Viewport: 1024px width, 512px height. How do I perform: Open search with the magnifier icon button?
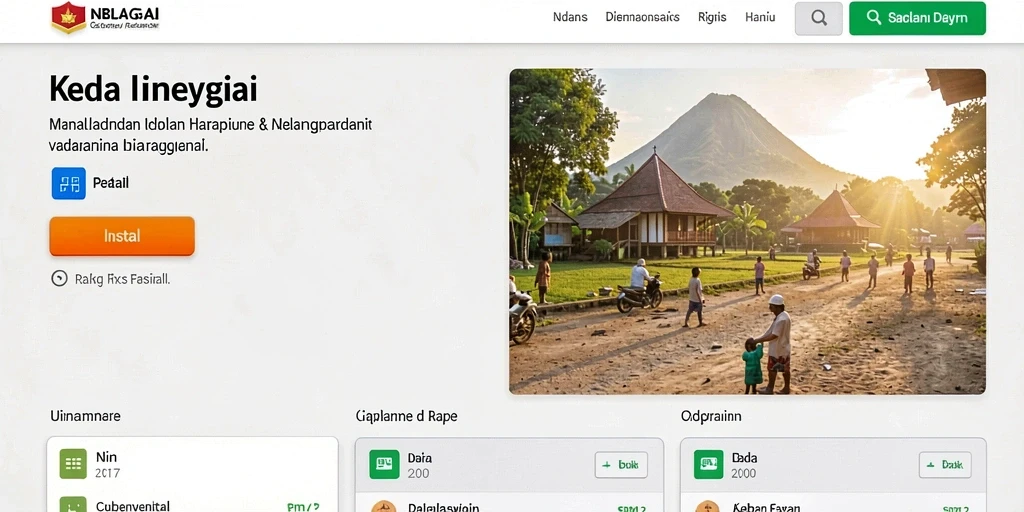coord(818,18)
